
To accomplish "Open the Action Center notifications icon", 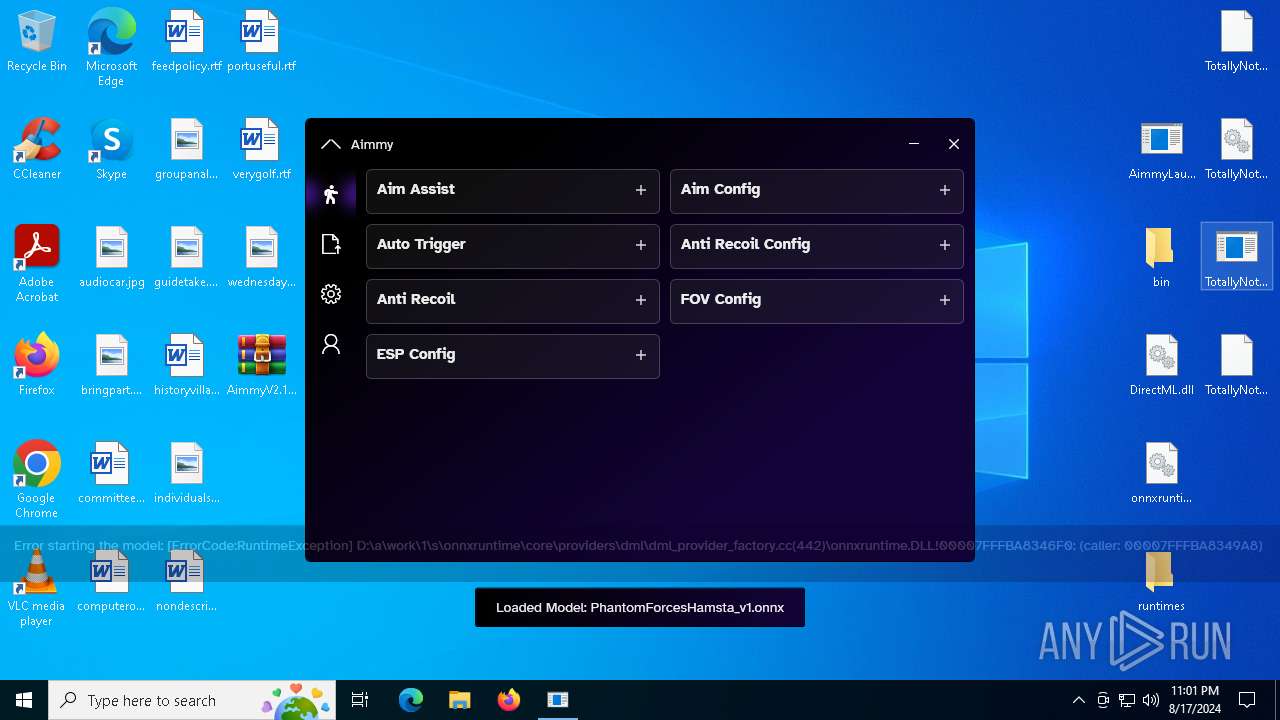I will 1247,700.
